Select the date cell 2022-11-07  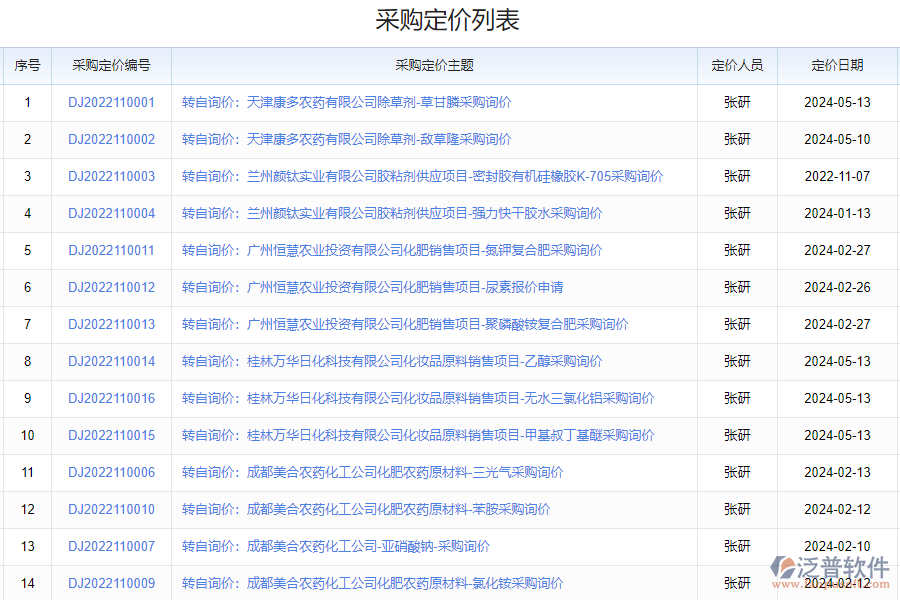click(x=837, y=176)
